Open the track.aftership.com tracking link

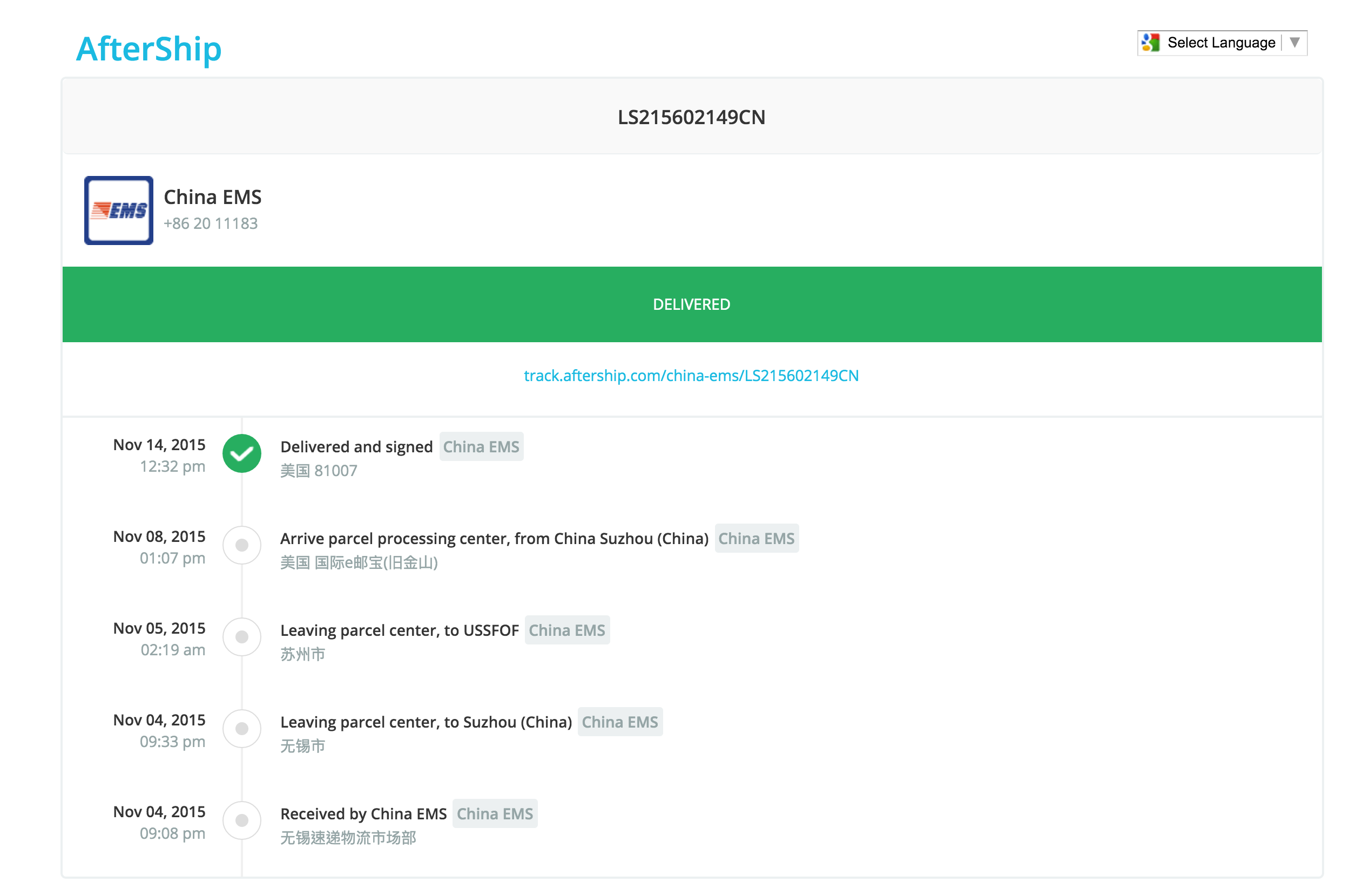(x=691, y=376)
